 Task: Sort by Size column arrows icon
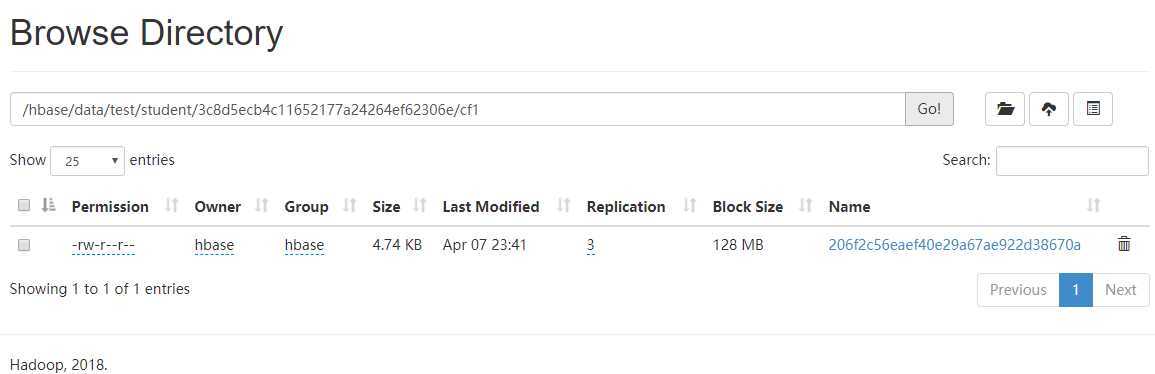pyautogui.click(x=420, y=206)
